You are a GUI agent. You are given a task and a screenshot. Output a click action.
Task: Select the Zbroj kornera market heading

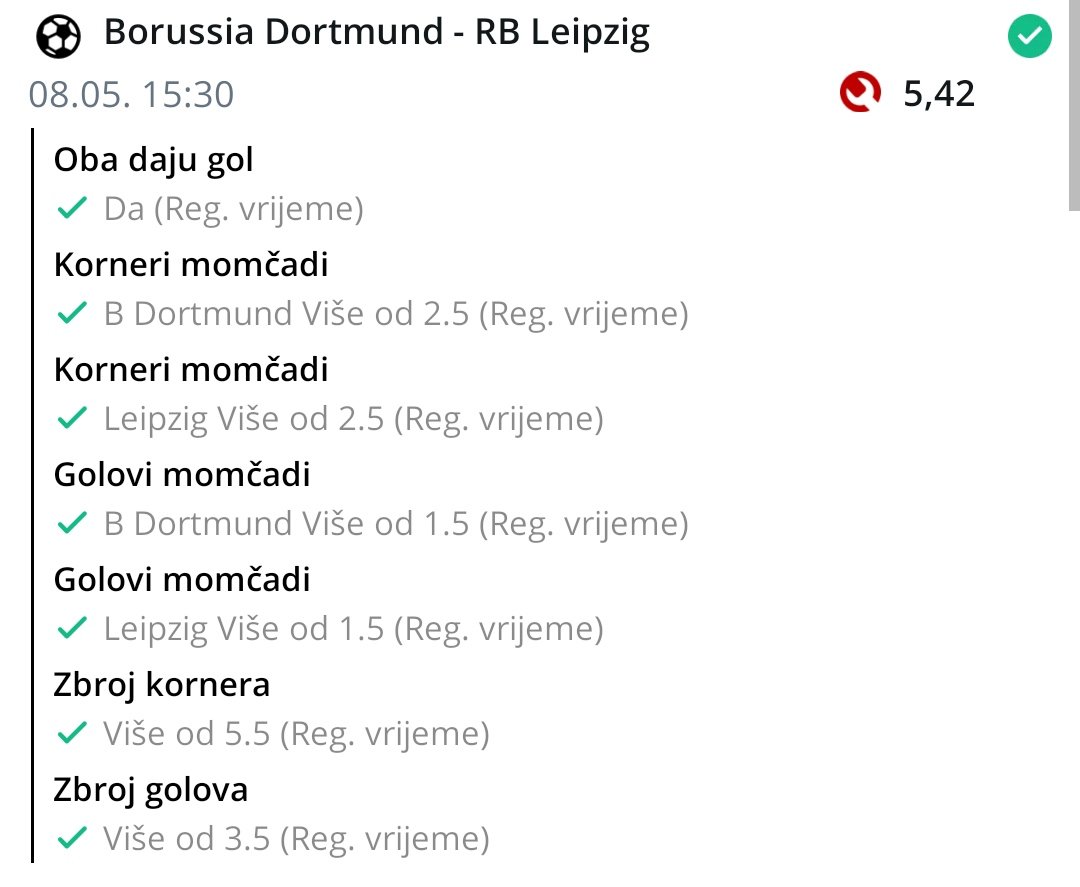coord(162,685)
